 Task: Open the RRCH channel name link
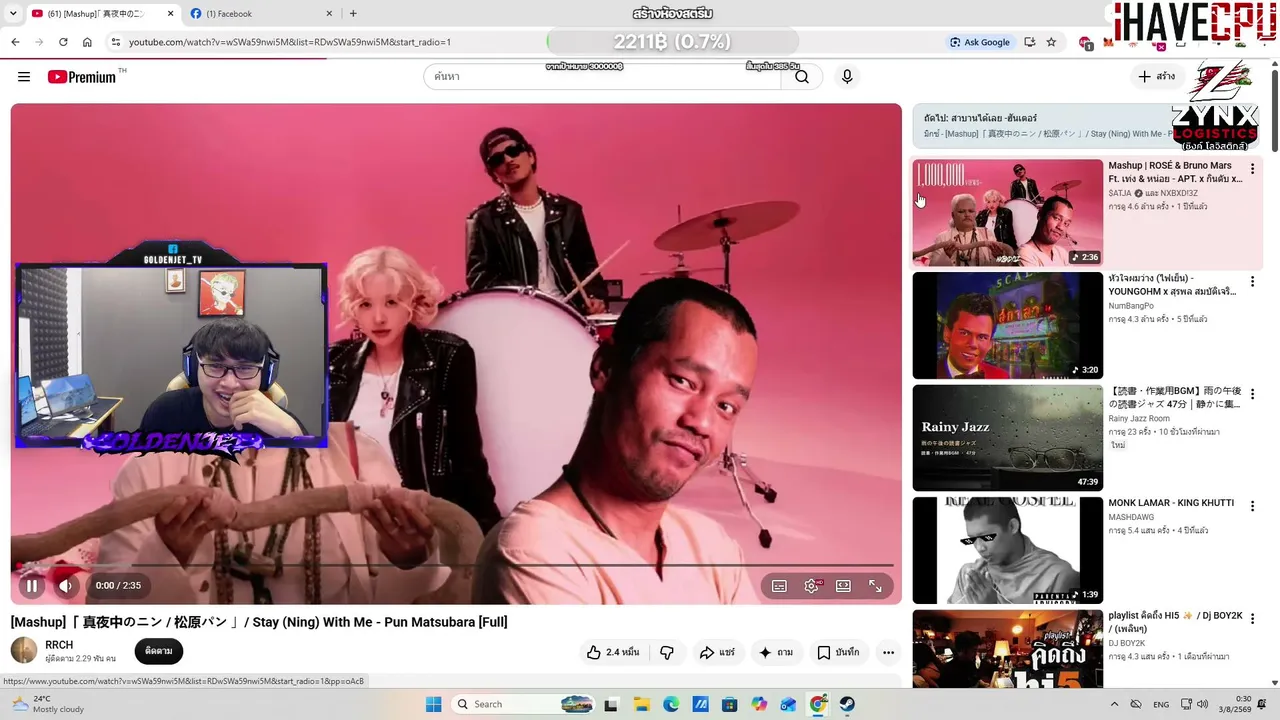click(59, 645)
